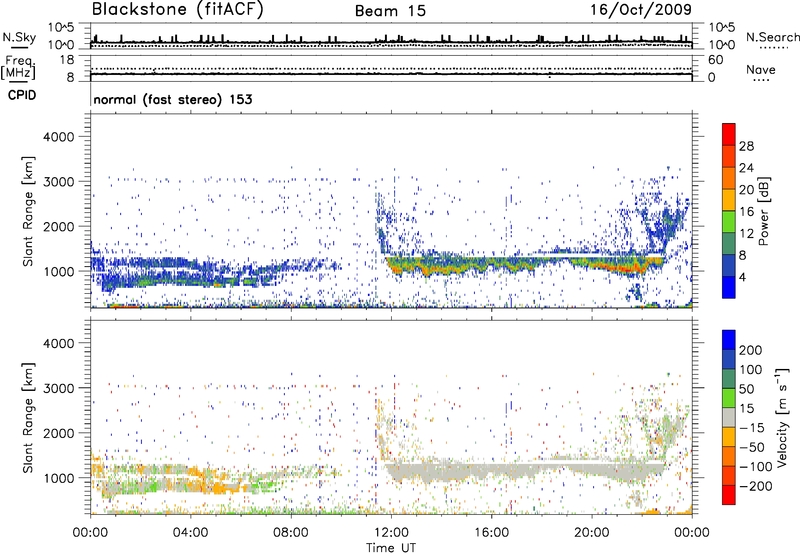Click the 12:00 time axis tick label
Image resolution: width=800 pixels, height=554 pixels.
391,533
